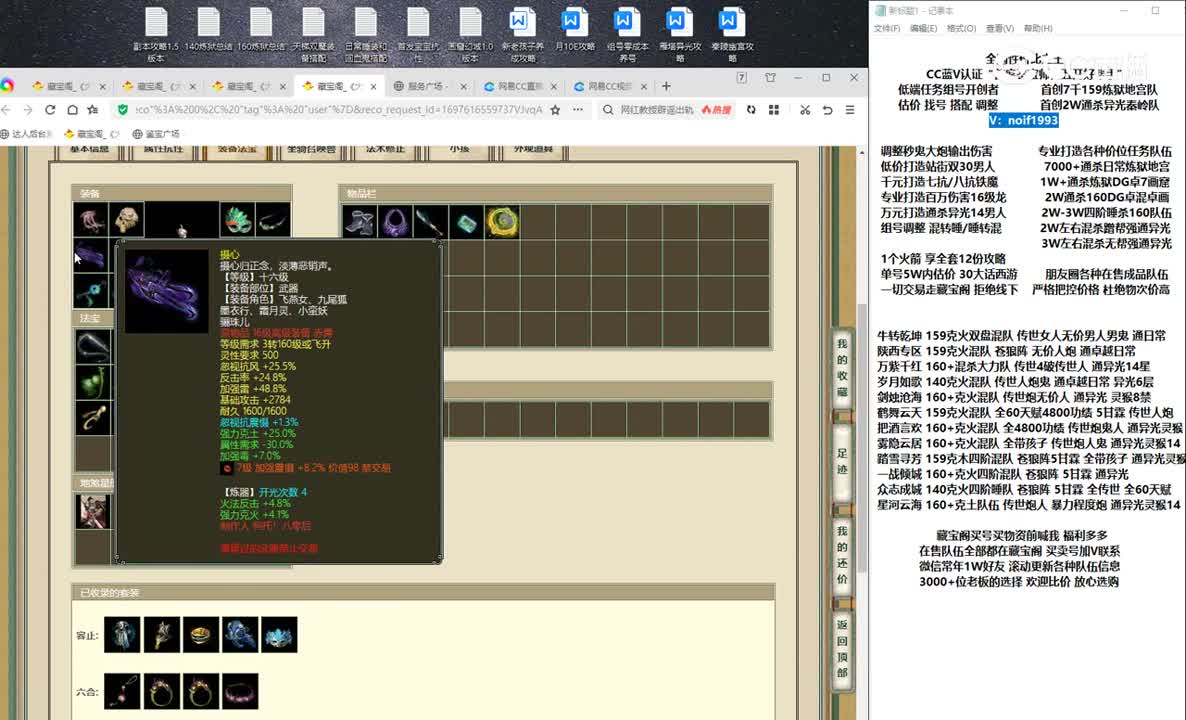Open the 查看(V) menu in Notepad
Screen dimensions: 1186x720
[1000, 28]
